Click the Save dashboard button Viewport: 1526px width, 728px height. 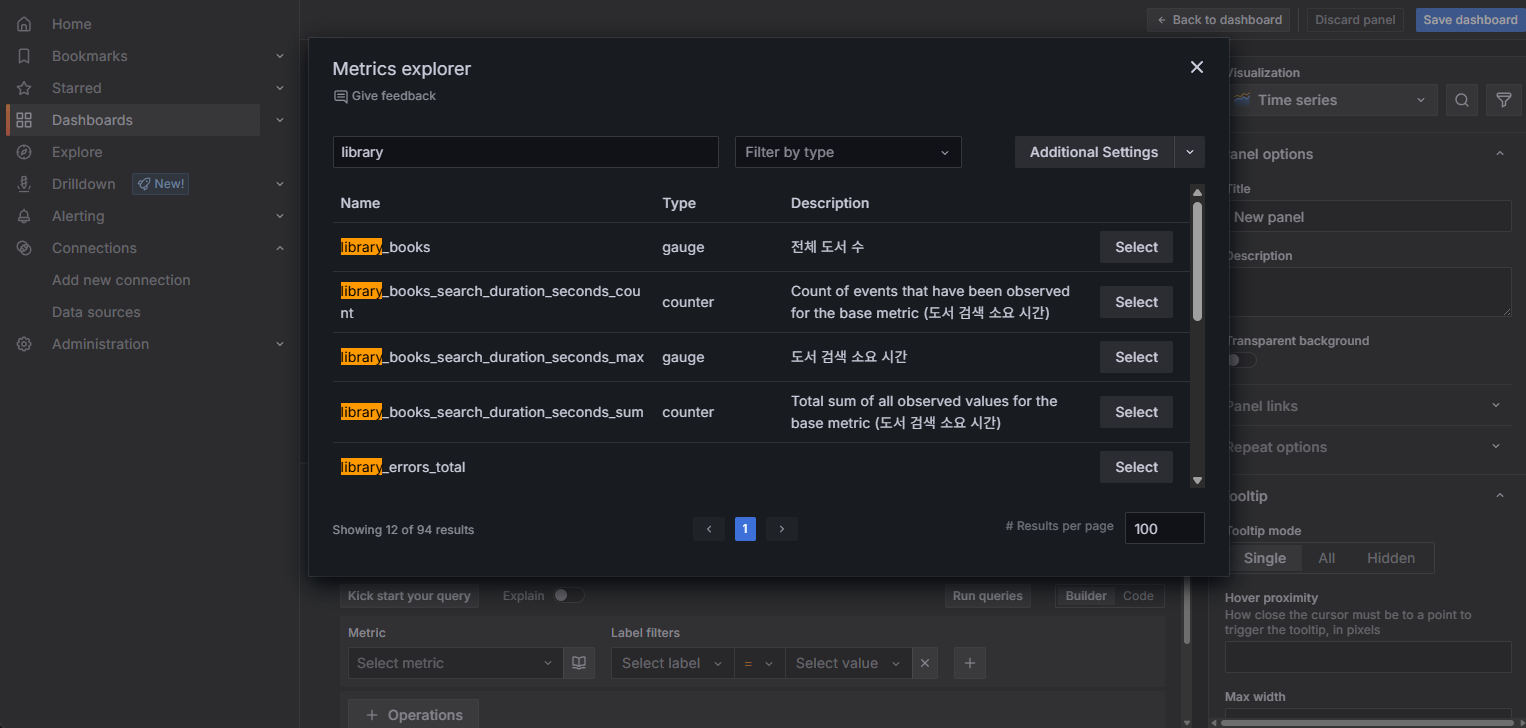(1469, 20)
